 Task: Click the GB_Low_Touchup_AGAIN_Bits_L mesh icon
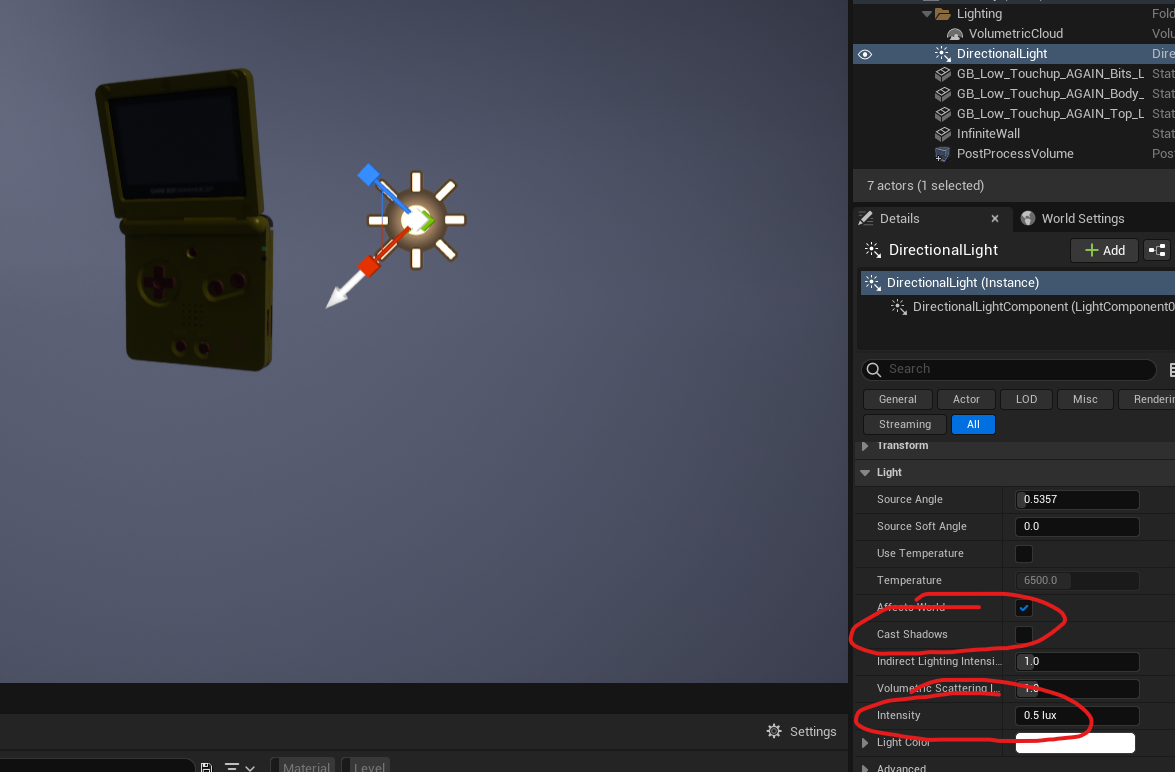[x=943, y=73]
